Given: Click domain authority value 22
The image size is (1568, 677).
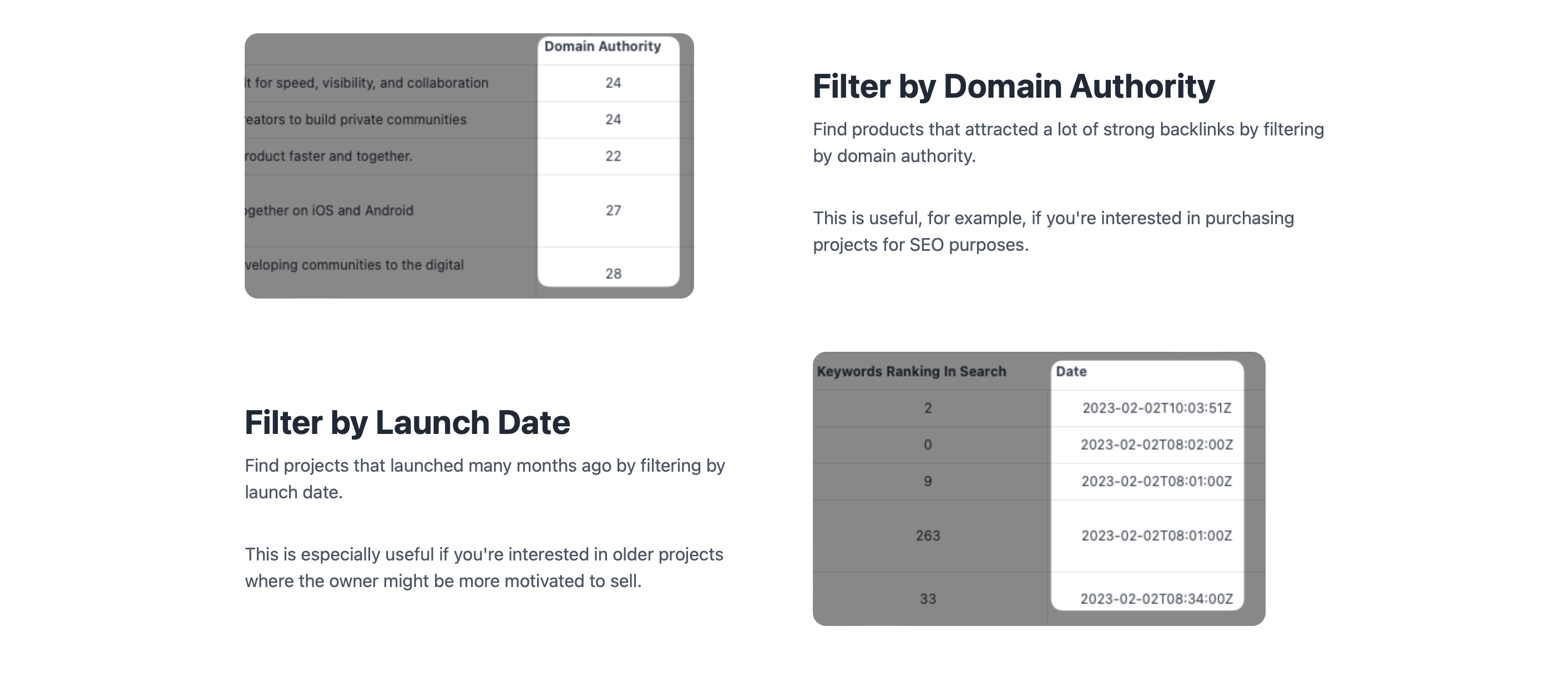Looking at the screenshot, I should [613, 156].
